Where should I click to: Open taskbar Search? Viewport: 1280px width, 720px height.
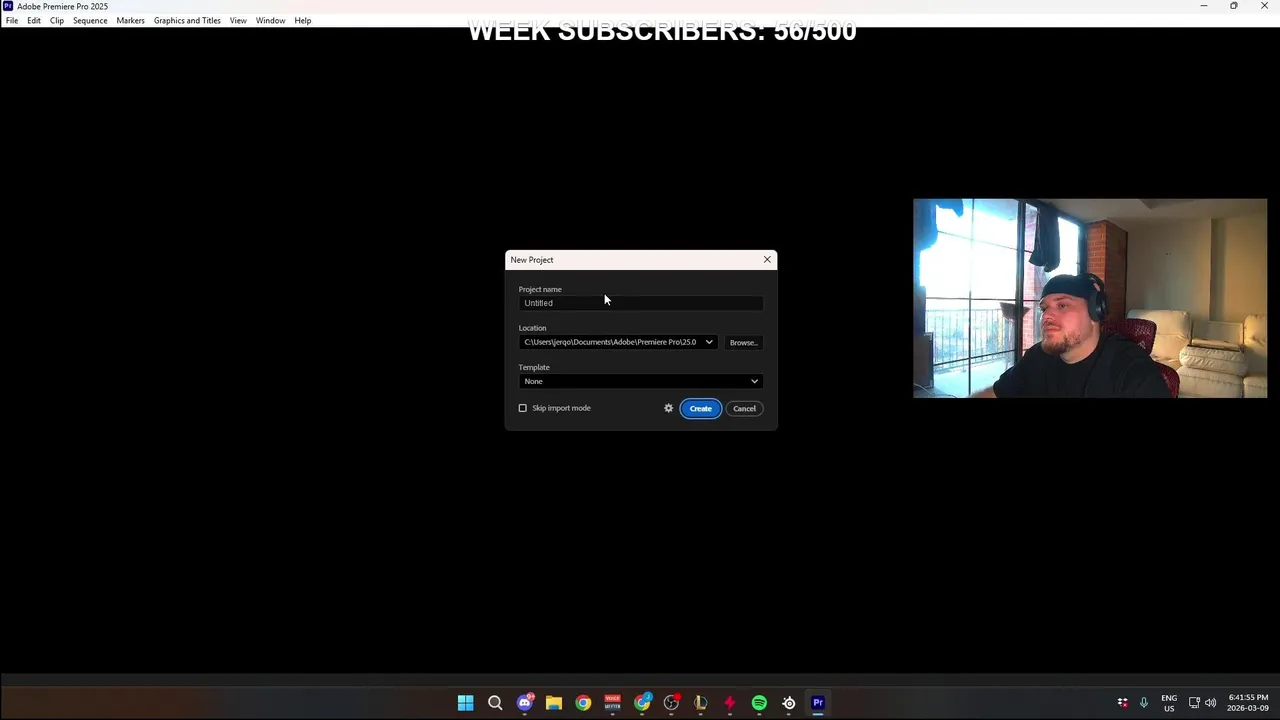point(495,703)
